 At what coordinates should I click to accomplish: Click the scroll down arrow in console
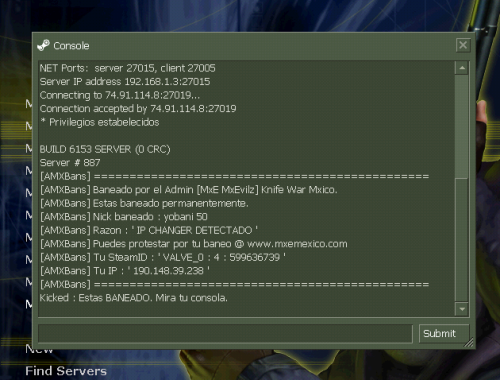[462, 309]
